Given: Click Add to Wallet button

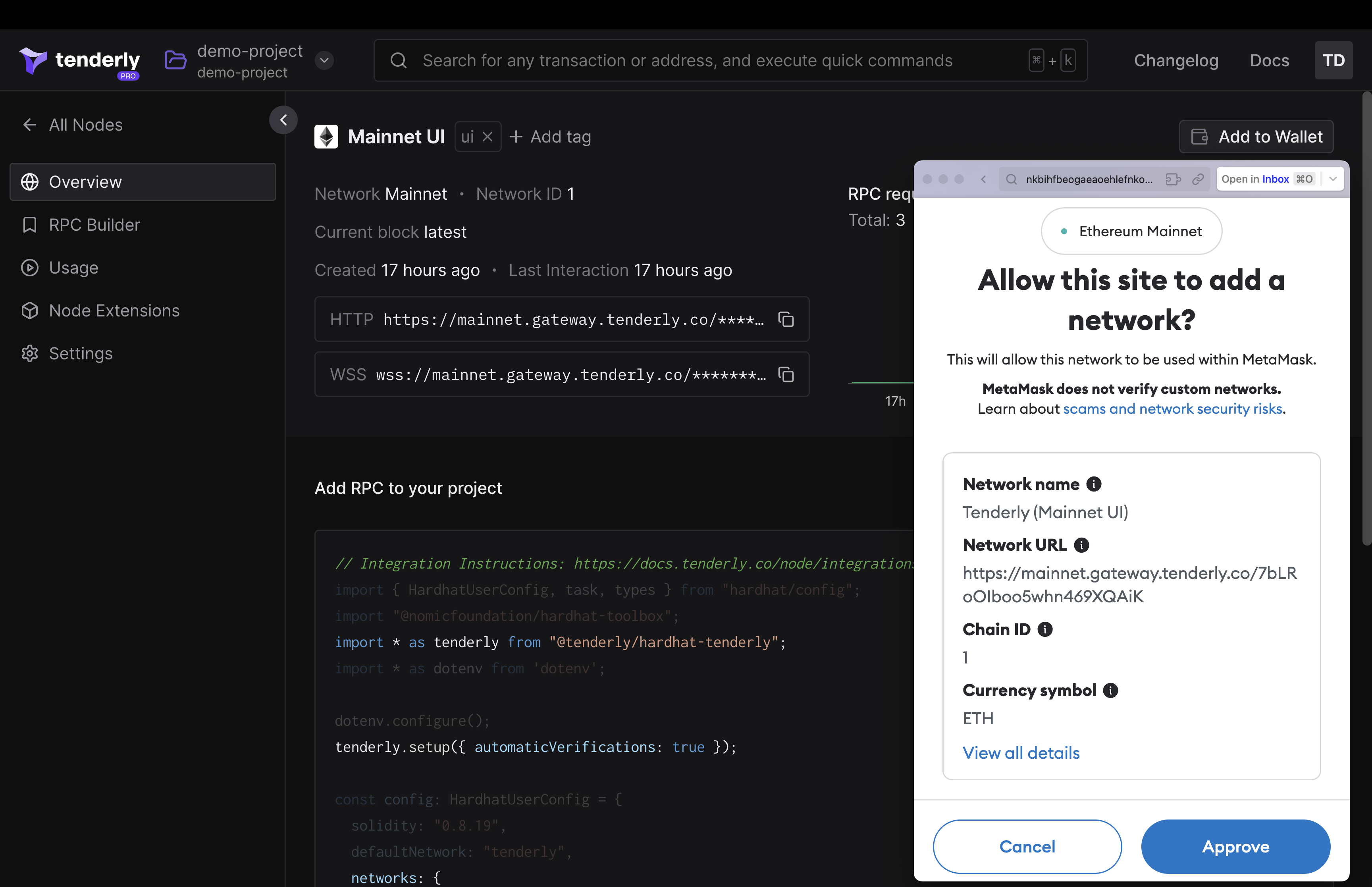Looking at the screenshot, I should click(1256, 137).
